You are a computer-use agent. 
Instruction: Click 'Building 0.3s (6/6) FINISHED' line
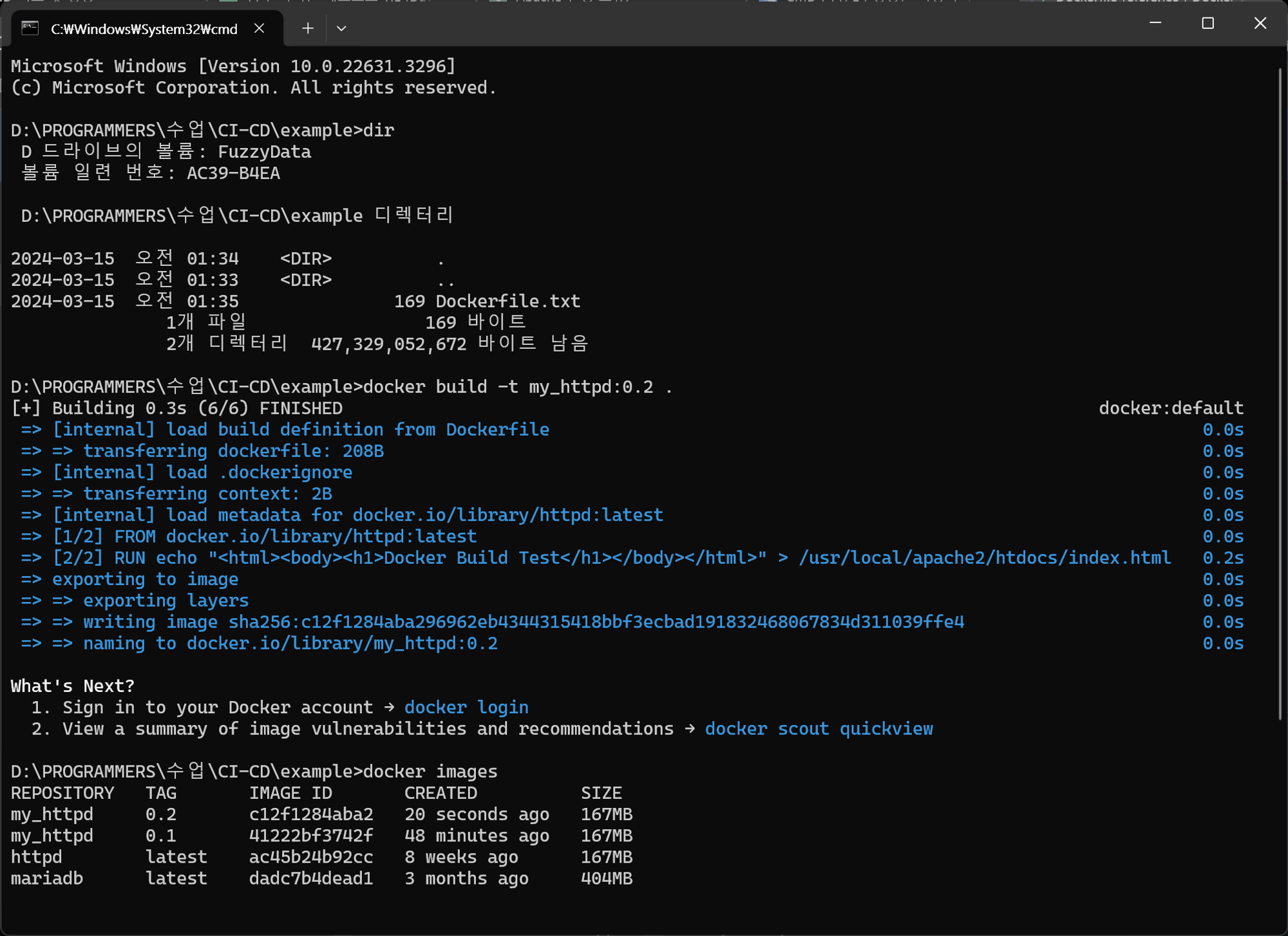click(176, 408)
